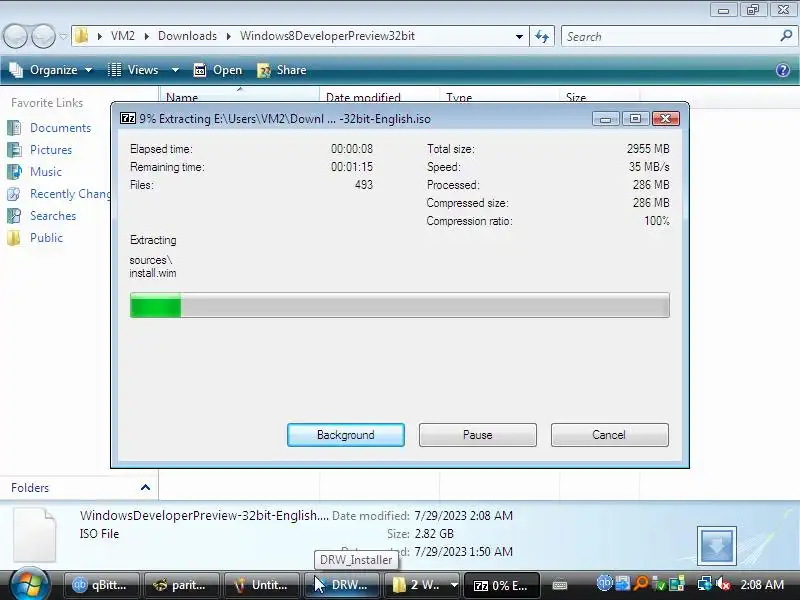Click the Views toolbar button
The image size is (800, 600).
(x=134, y=70)
